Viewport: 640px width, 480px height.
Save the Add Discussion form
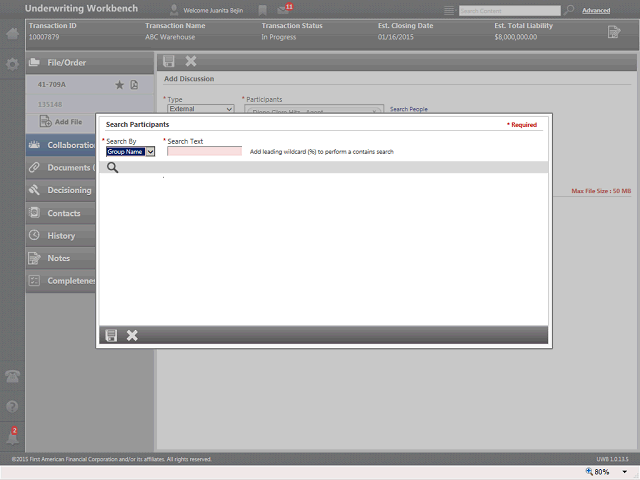tap(169, 61)
